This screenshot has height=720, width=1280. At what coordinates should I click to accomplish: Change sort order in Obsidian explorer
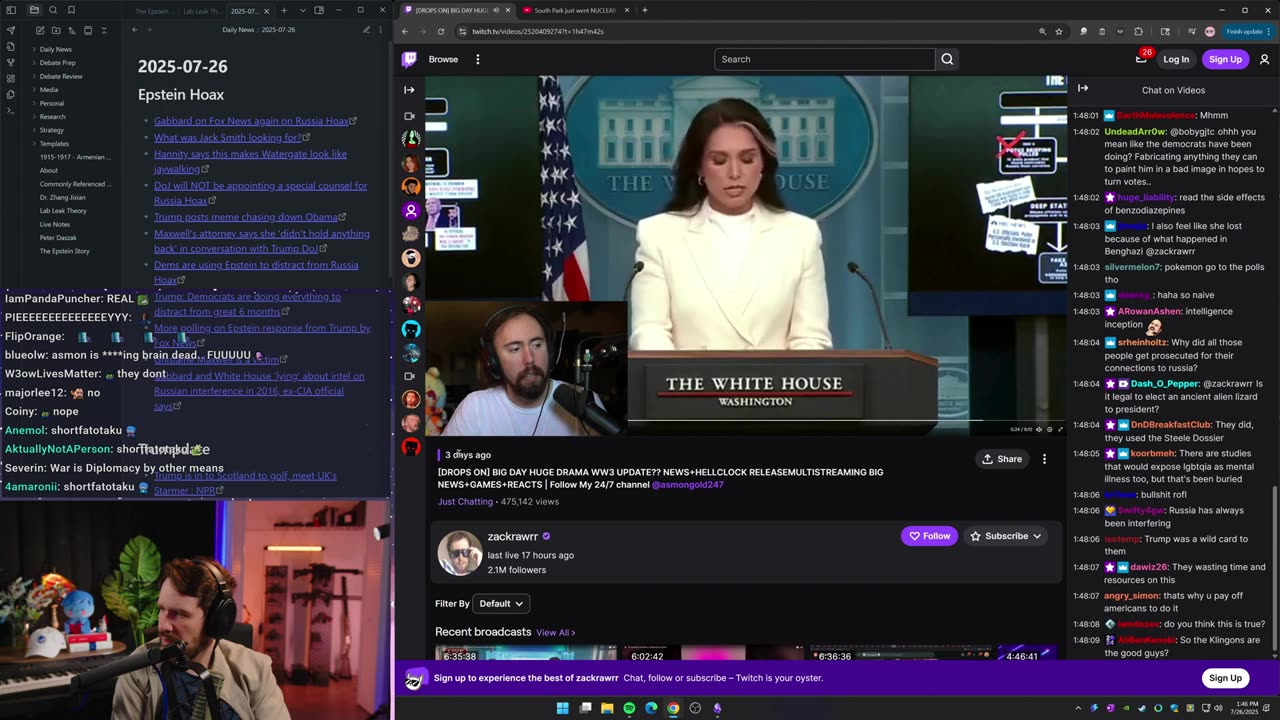coord(72,31)
